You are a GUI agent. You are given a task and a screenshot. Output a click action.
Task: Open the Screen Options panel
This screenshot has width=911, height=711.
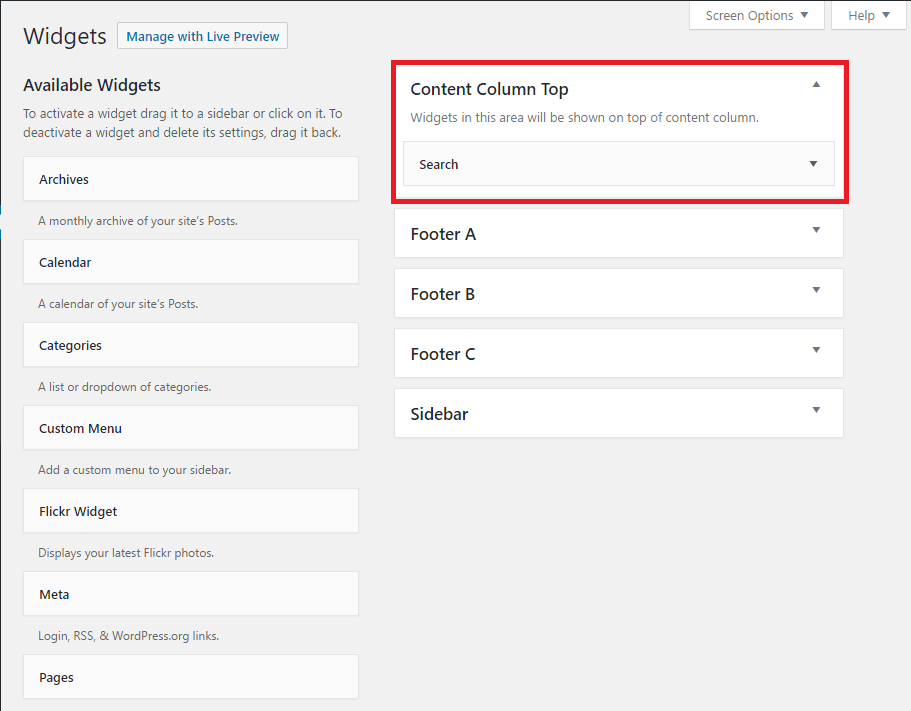[755, 15]
